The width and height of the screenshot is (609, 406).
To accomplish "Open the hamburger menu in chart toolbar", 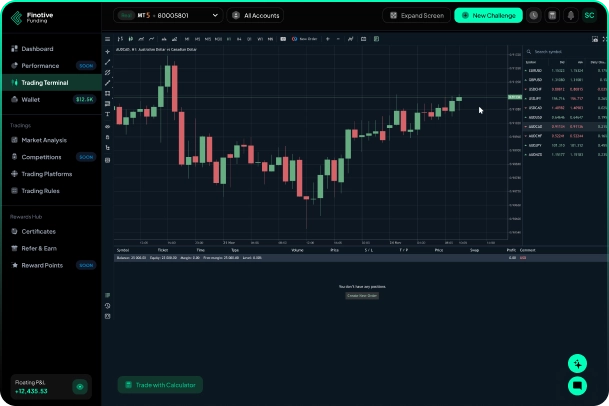I will tap(108, 39).
